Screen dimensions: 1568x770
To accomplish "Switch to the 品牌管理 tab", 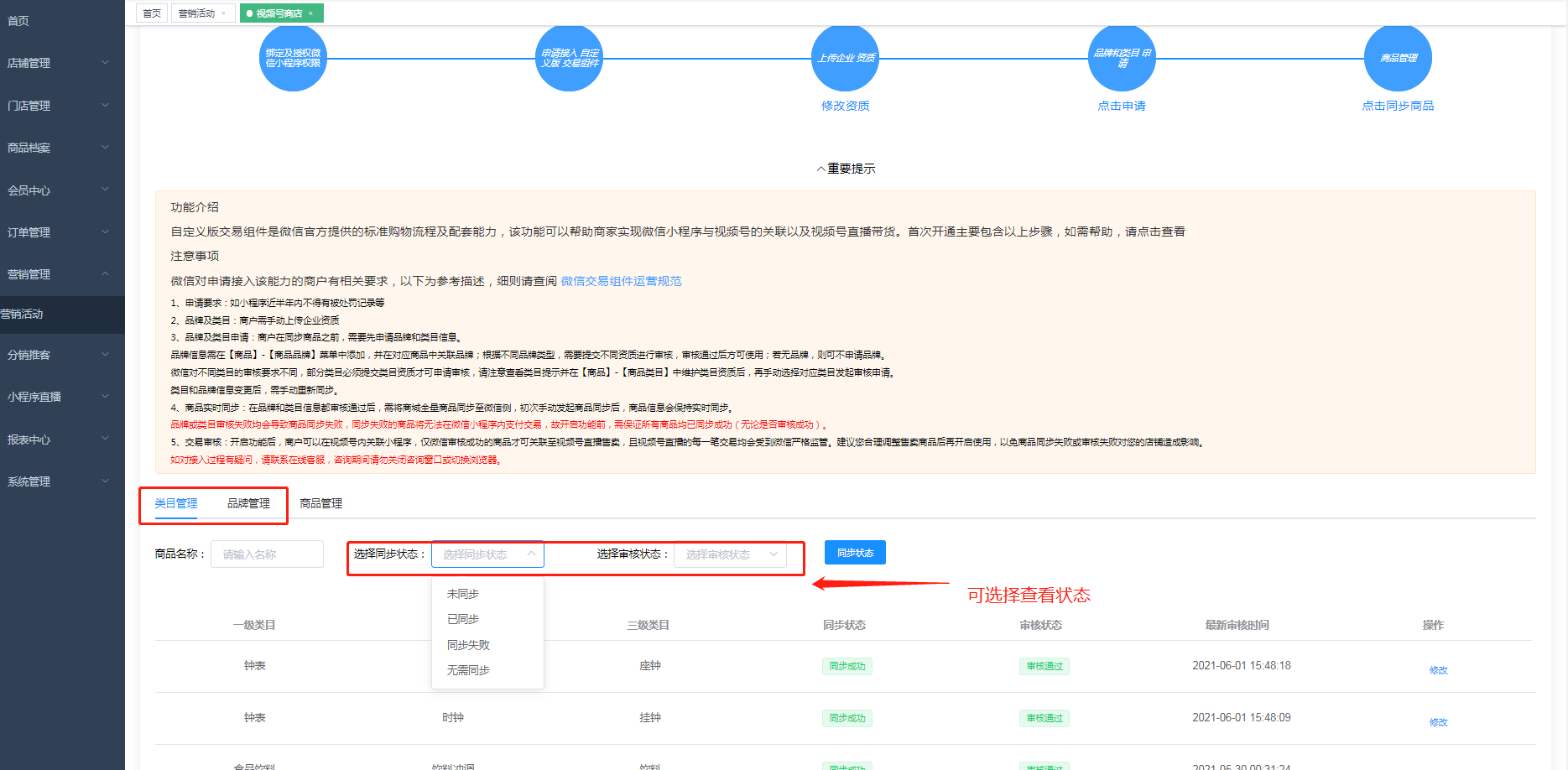I will [248, 503].
